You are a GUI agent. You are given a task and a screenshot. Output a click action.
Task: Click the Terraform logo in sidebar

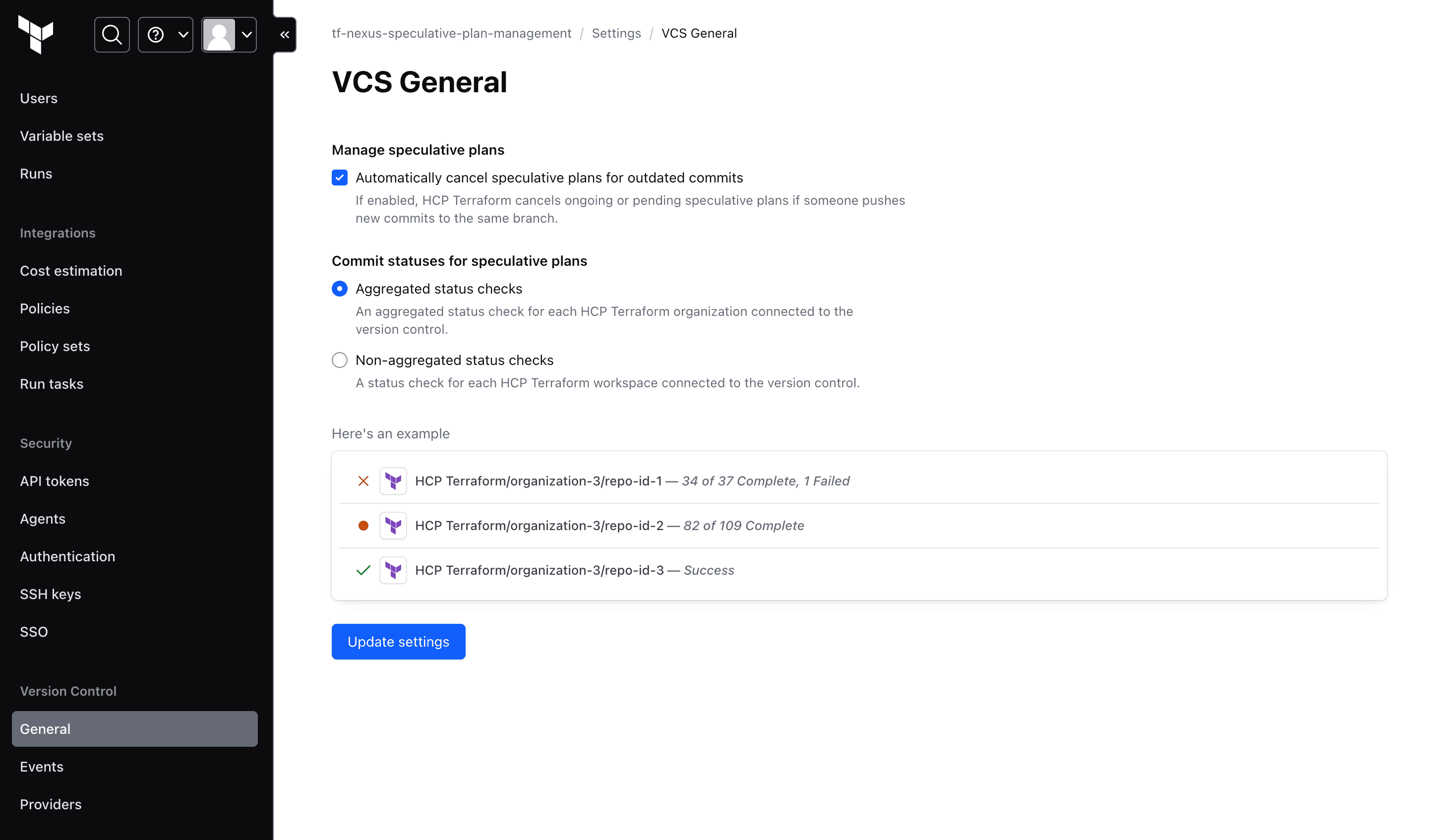(35, 34)
